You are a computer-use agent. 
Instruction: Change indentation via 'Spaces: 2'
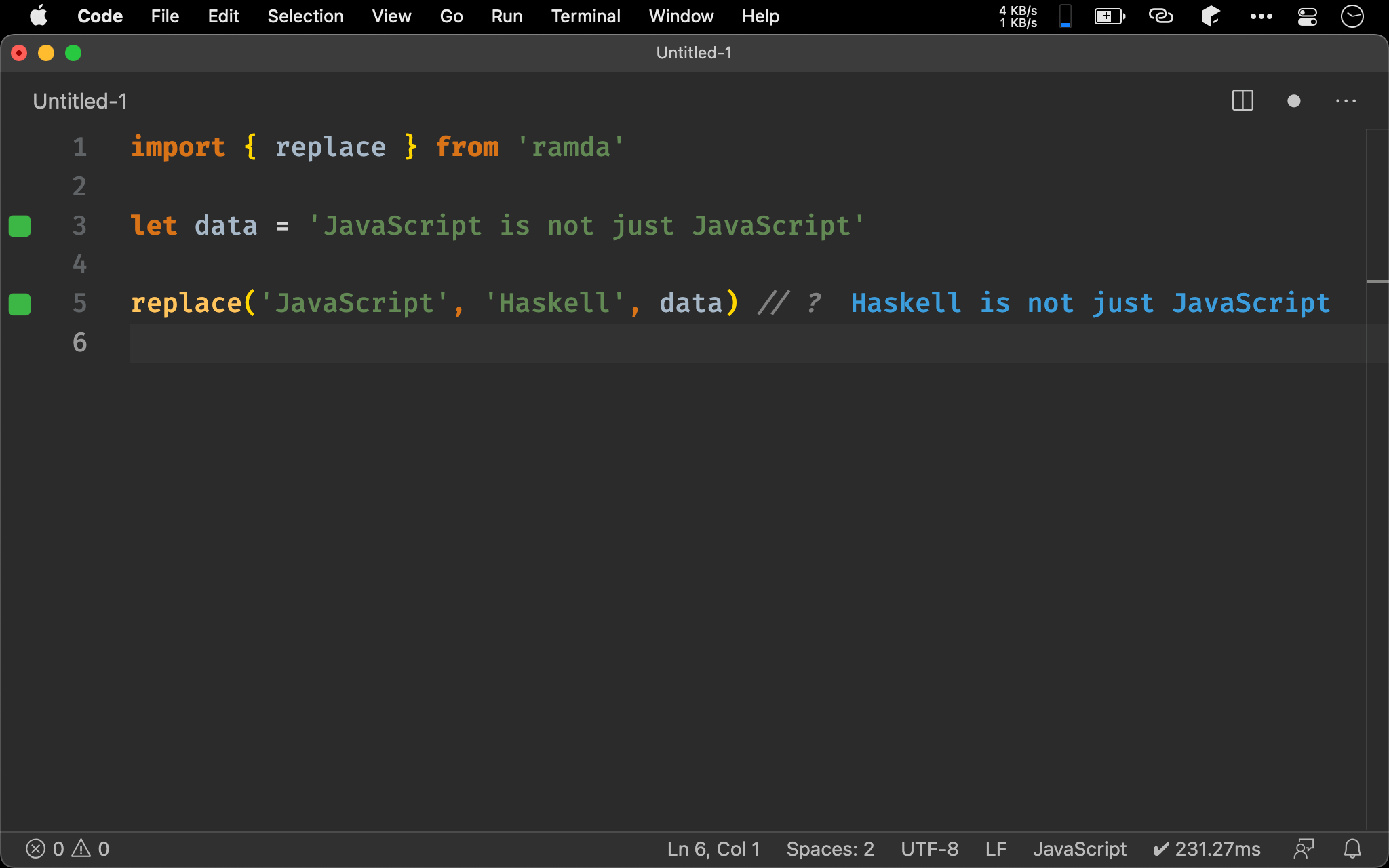tap(830, 849)
